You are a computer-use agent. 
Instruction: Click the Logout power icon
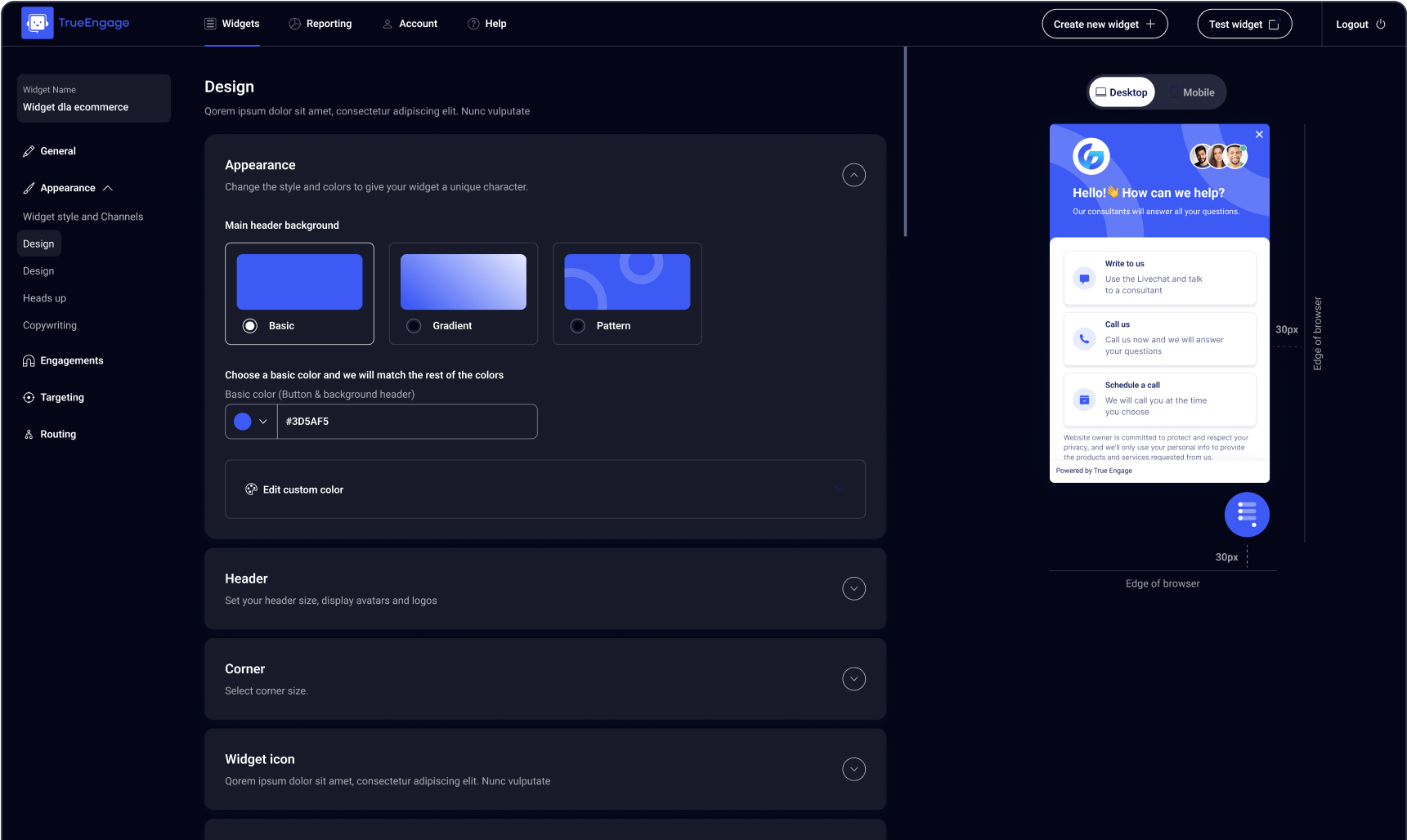tap(1381, 24)
